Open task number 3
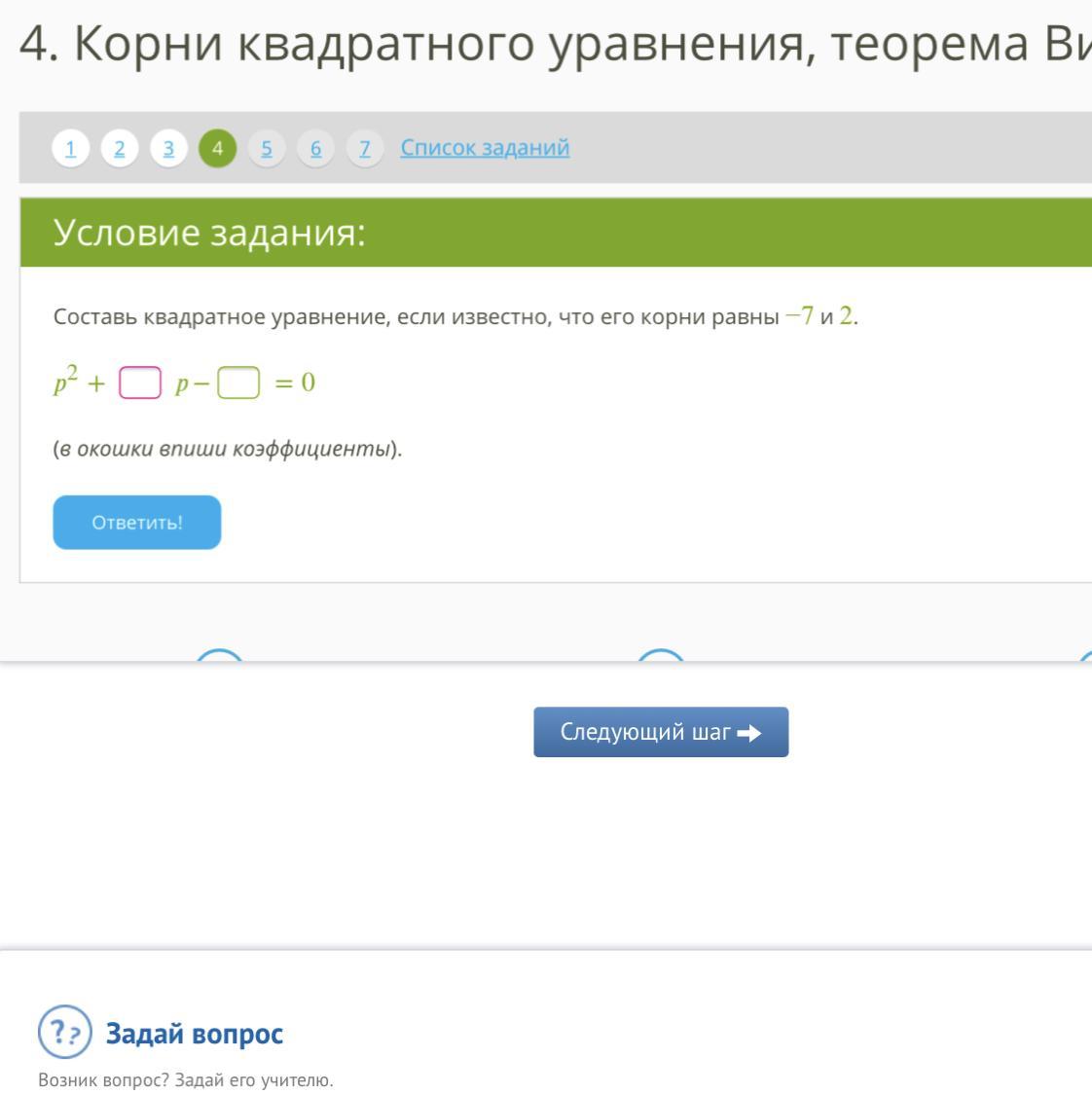 tap(168, 149)
